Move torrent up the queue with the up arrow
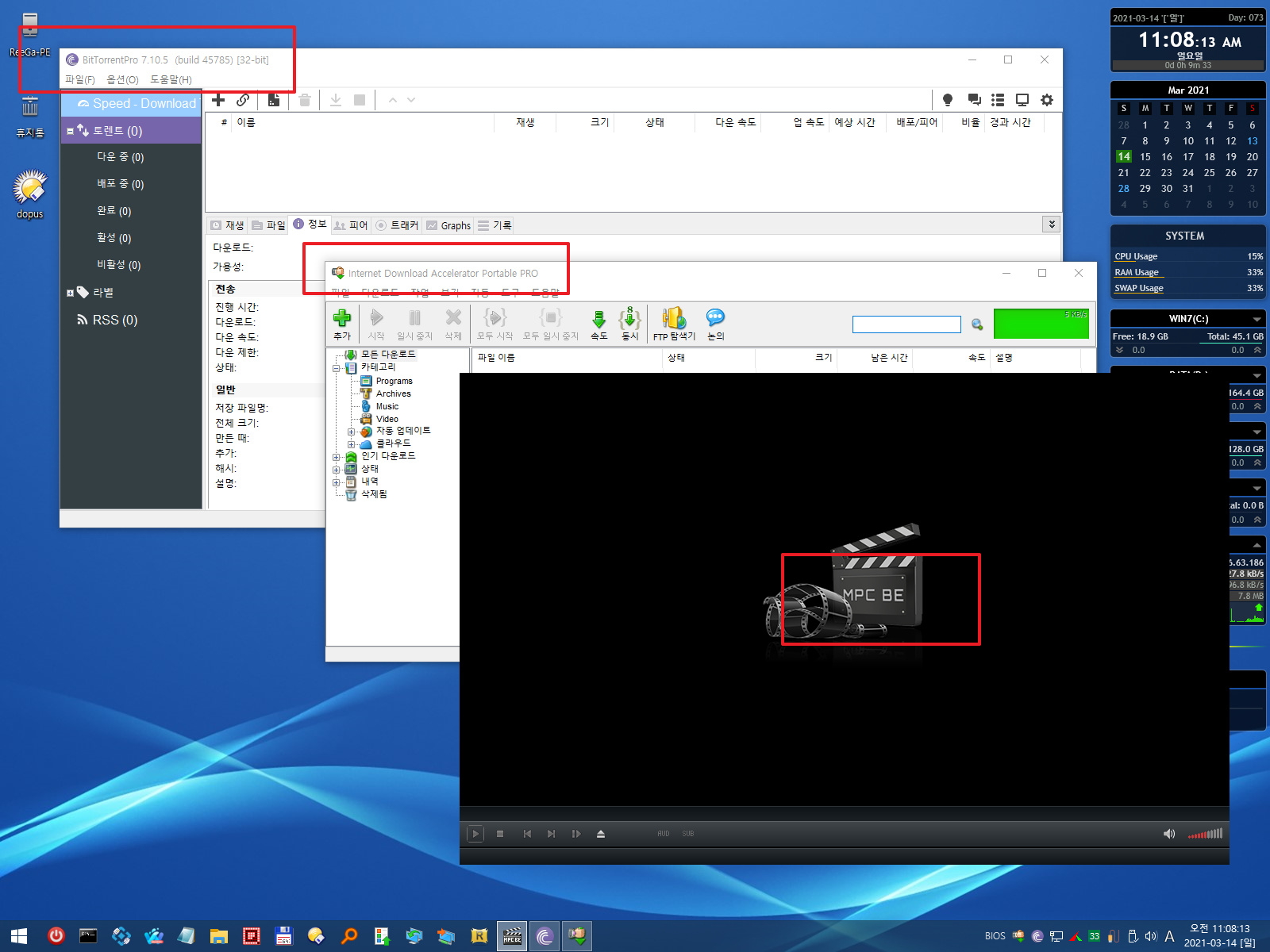Screen dimensions: 1270x952 [x=392, y=100]
